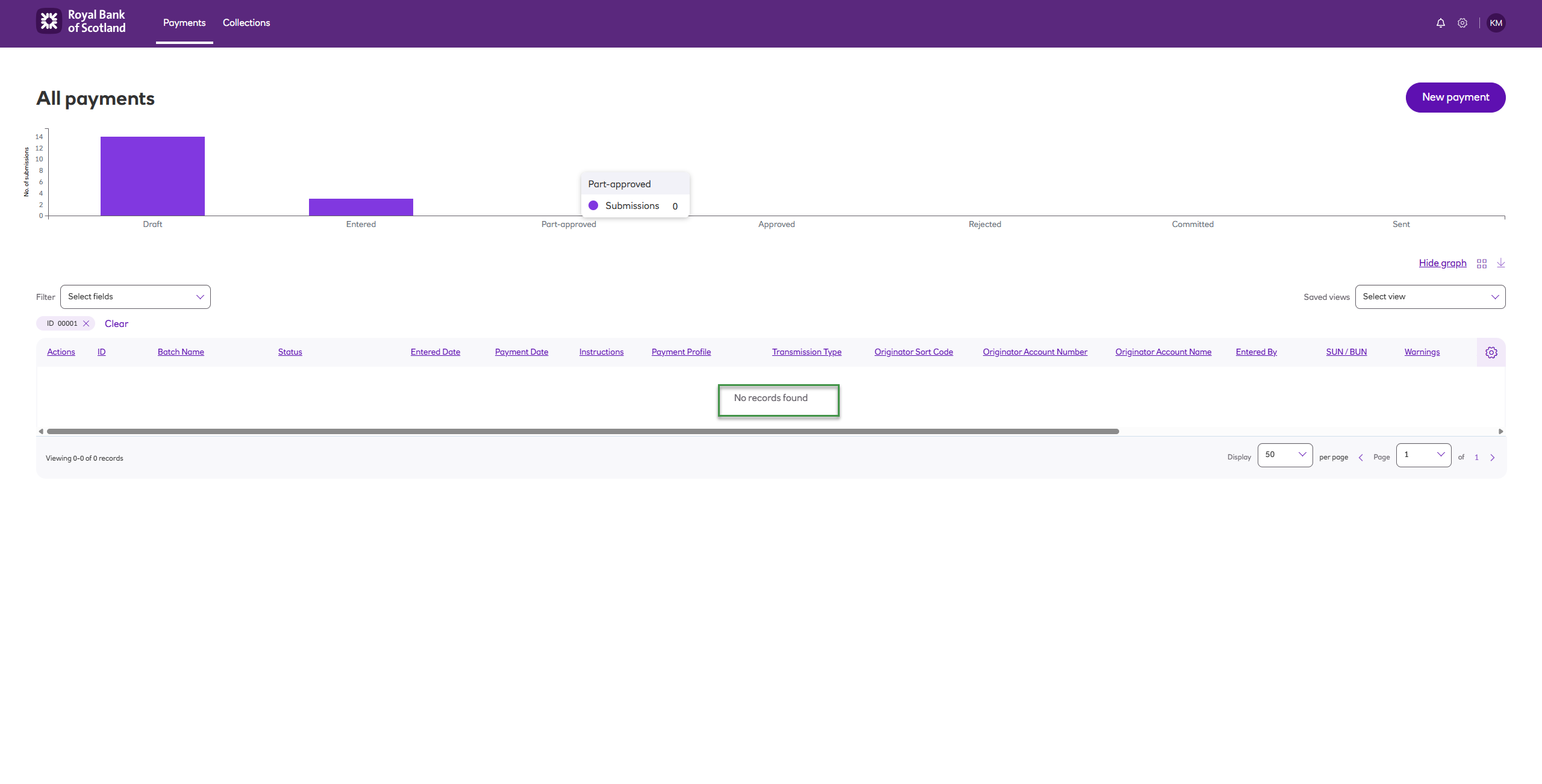The width and height of the screenshot is (1542, 784).
Task: Click the Hide graph link
Action: (x=1442, y=263)
